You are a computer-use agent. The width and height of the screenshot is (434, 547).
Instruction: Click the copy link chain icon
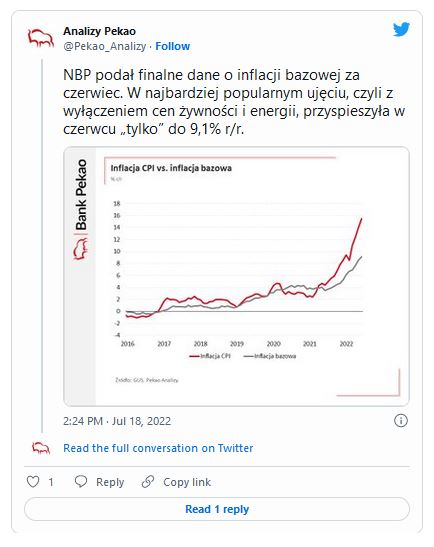click(148, 481)
